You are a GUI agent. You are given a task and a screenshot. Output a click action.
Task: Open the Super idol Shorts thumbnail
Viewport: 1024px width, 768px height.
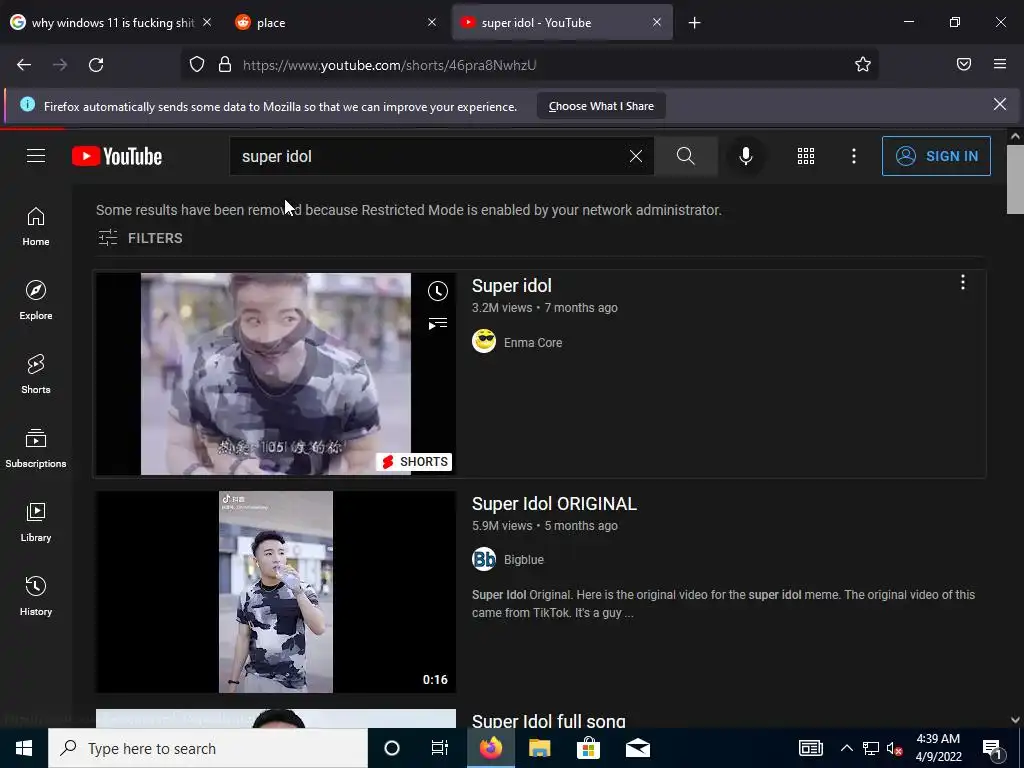pyautogui.click(x=276, y=374)
